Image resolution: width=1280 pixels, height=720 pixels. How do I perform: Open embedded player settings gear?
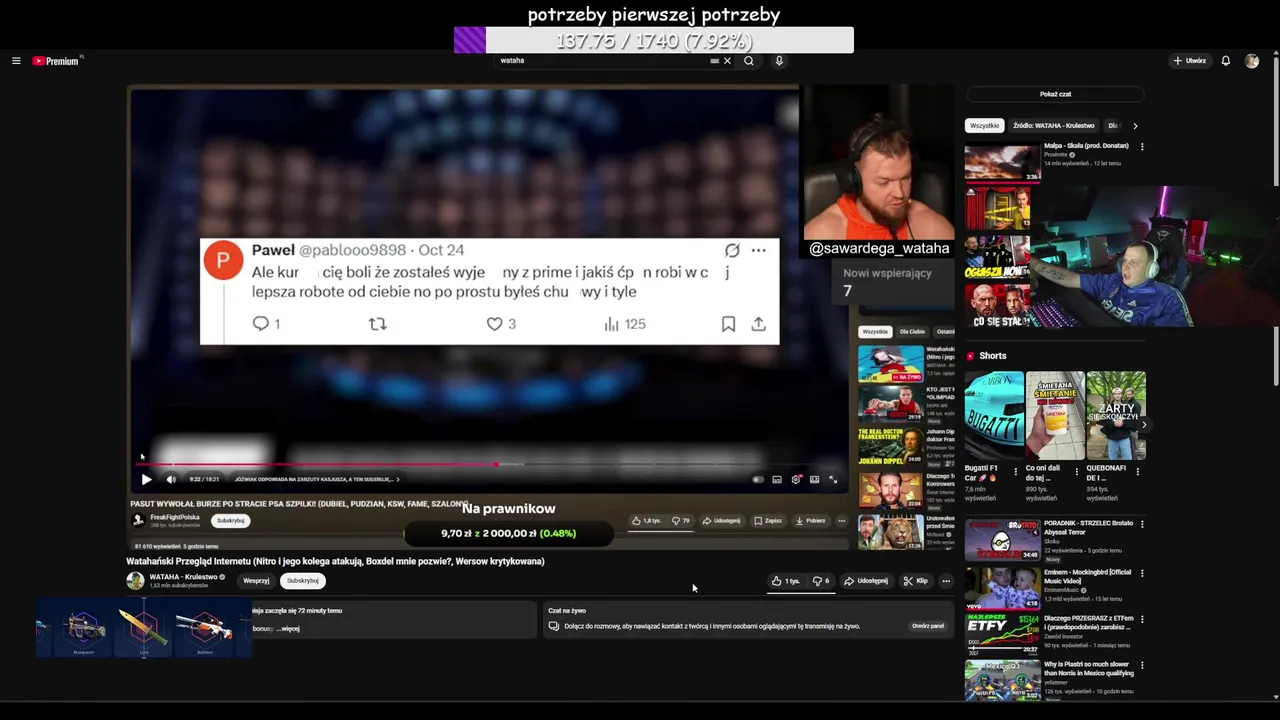pyautogui.click(x=796, y=479)
